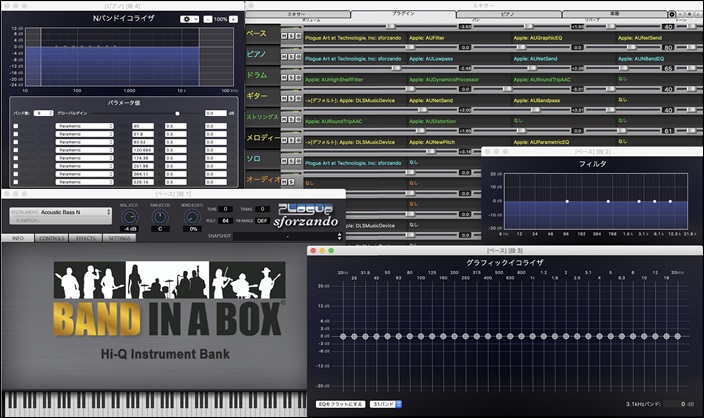
Task: Solo the ストリングス track in the mixer
Action: (291, 119)
